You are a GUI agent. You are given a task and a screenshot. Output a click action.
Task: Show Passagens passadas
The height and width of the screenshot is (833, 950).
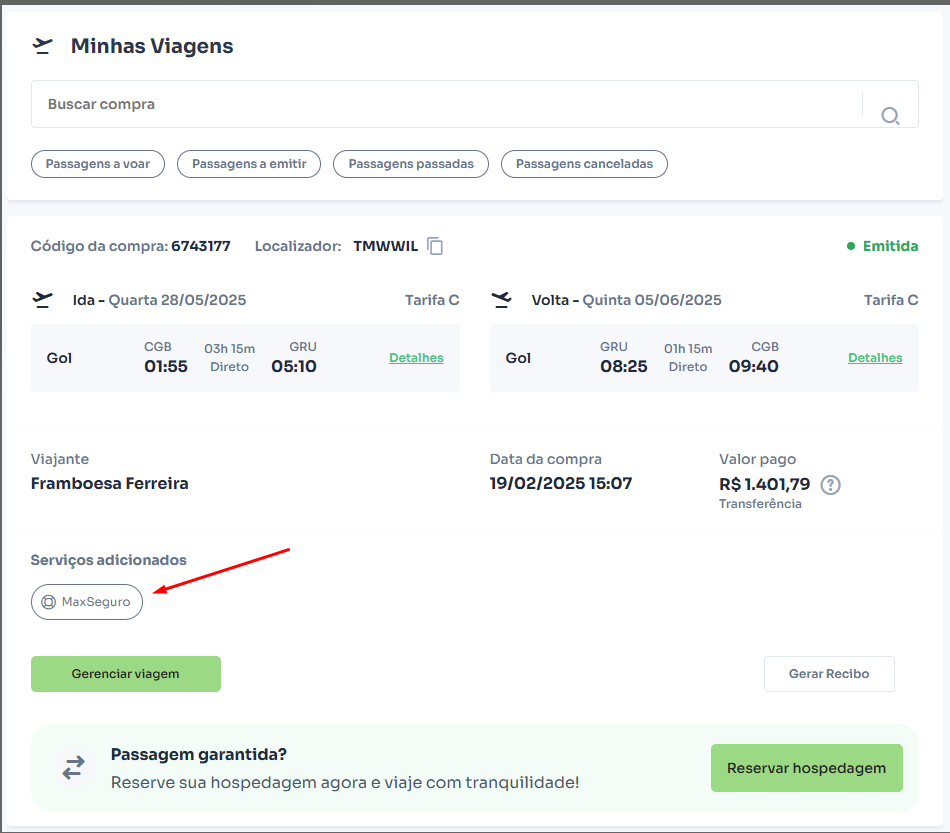pyautogui.click(x=411, y=164)
